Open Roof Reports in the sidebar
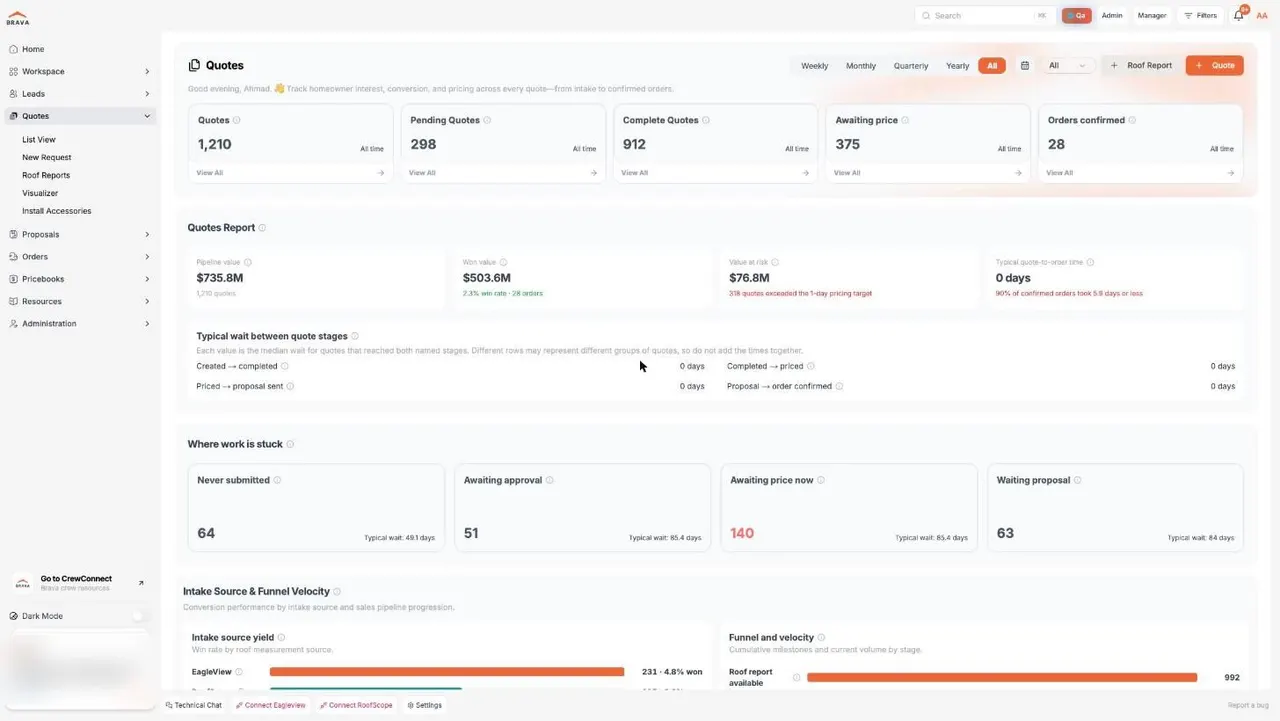This screenshot has height=721, width=1280. tap(46, 176)
